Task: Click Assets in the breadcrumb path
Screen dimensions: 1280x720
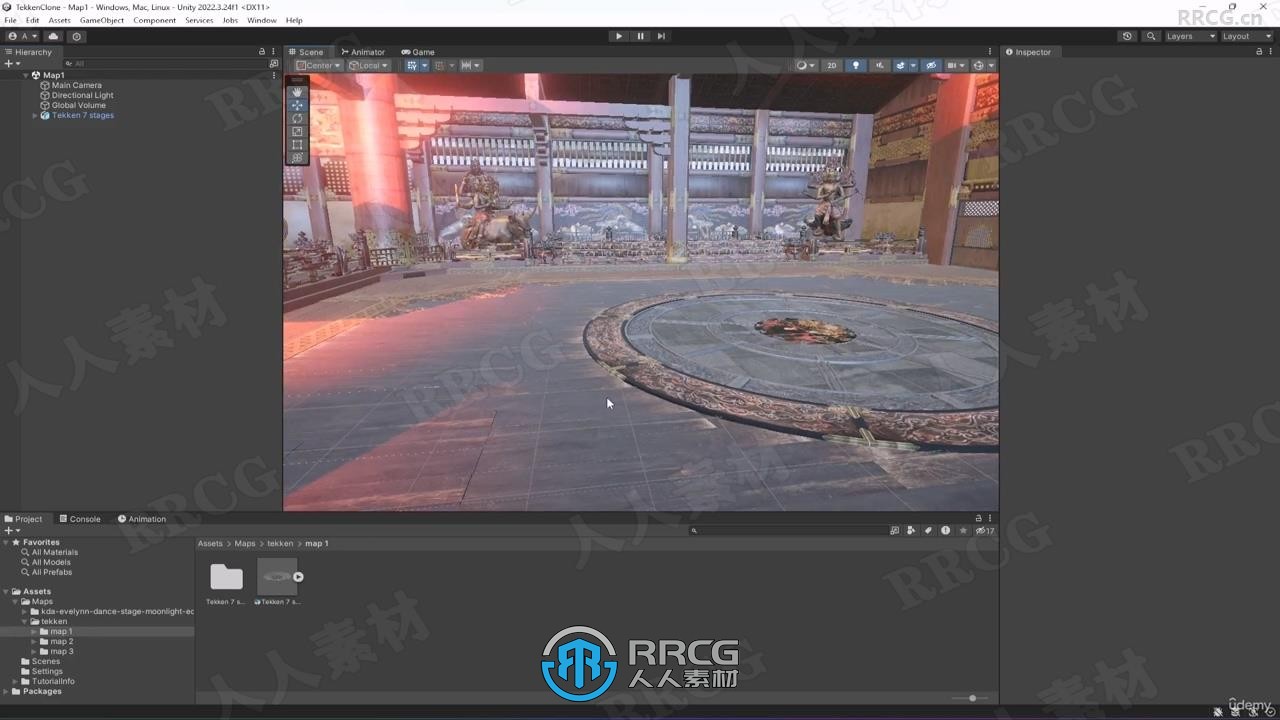Action: [x=210, y=543]
